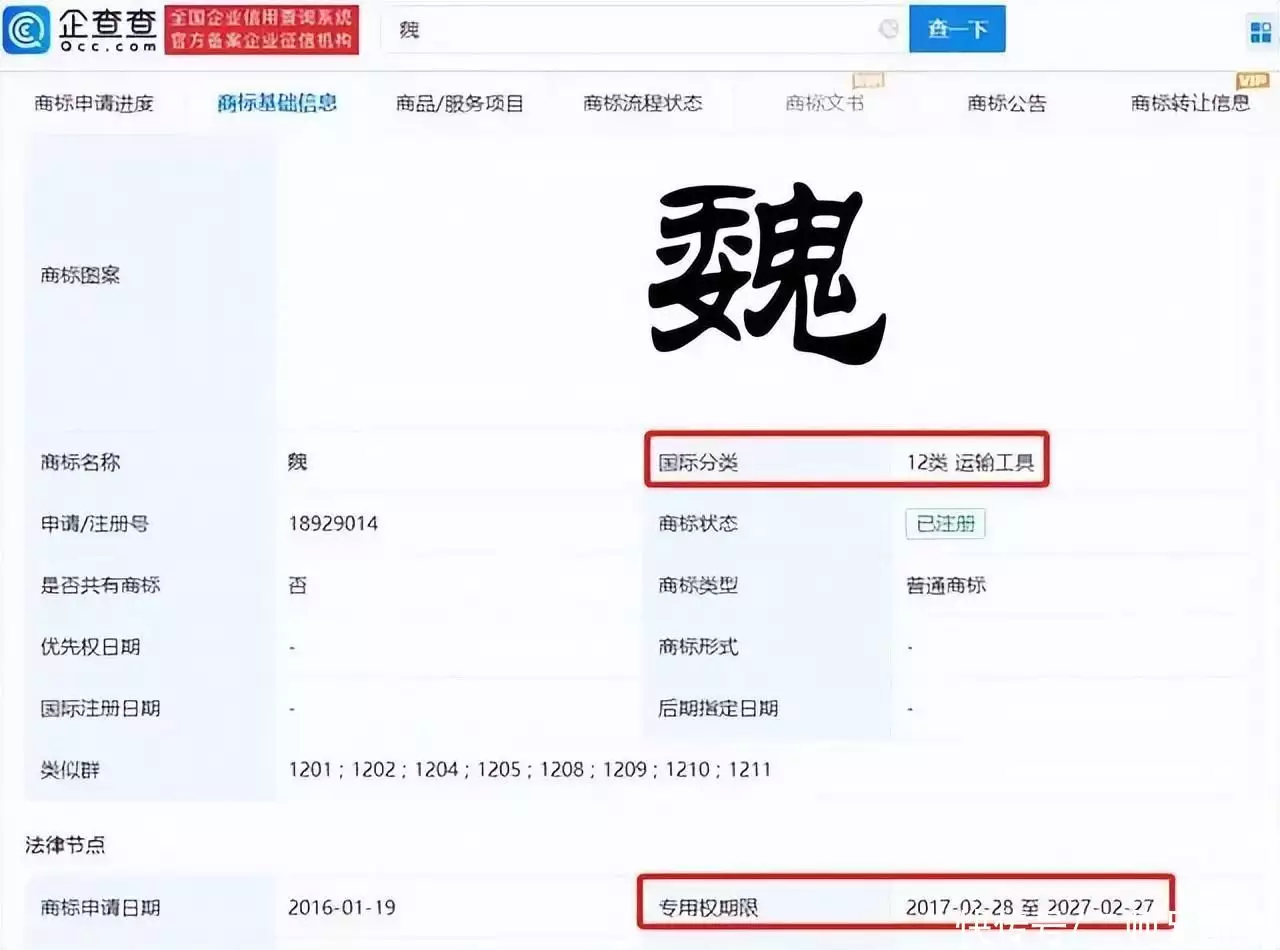Click the badge icon above 商标文书 tab
Image resolution: width=1280 pixels, height=950 pixels.
[866, 80]
